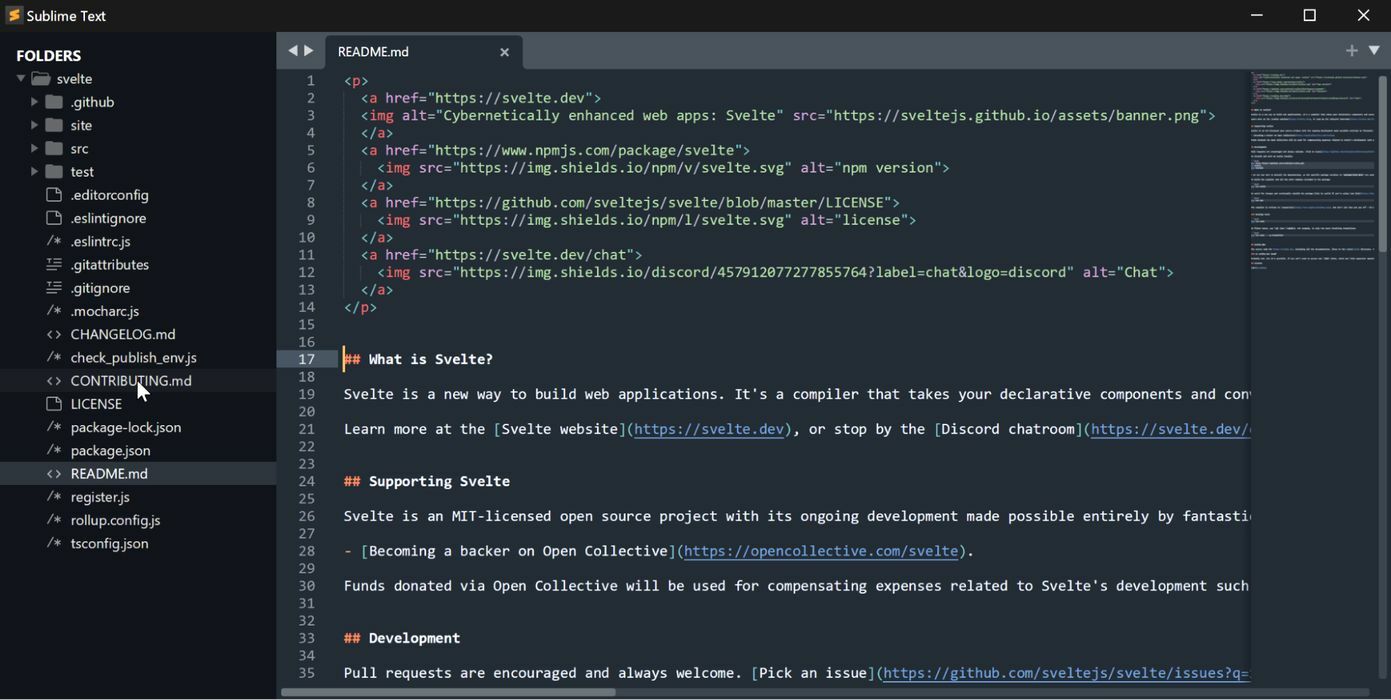Open CONTRIBUTING.md in the sidebar
Screen dimensions: 1391x700
tap(131, 381)
